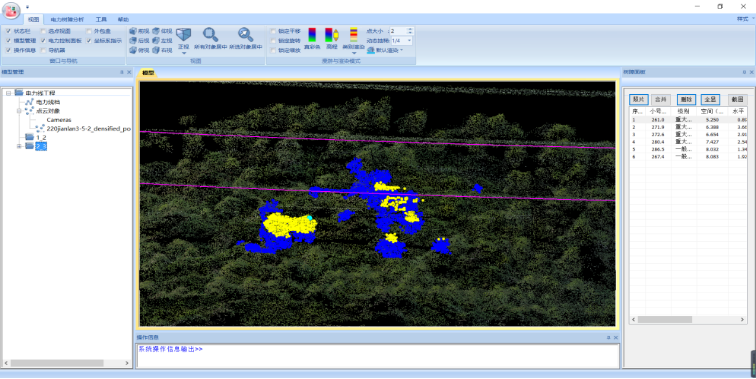Select the true color rendering icon
Screen dimensions: 756x379
[312, 35]
